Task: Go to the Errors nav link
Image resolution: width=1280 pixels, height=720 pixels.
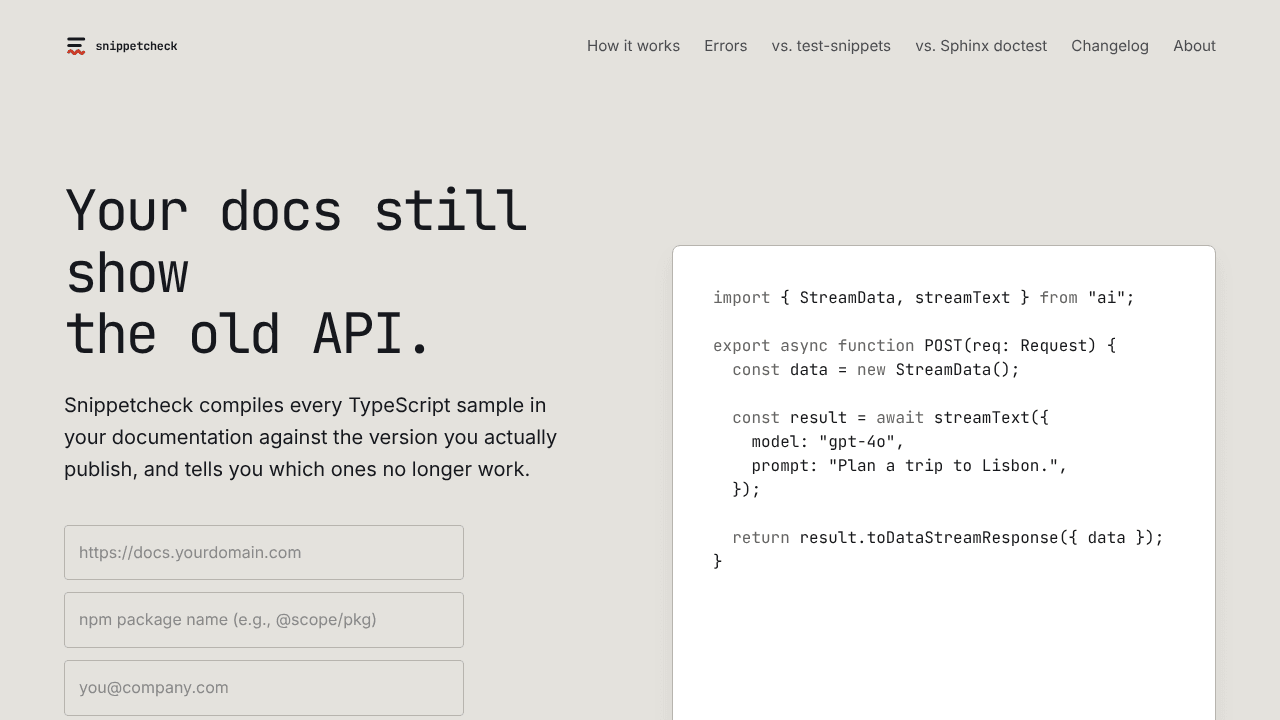Action: (725, 46)
